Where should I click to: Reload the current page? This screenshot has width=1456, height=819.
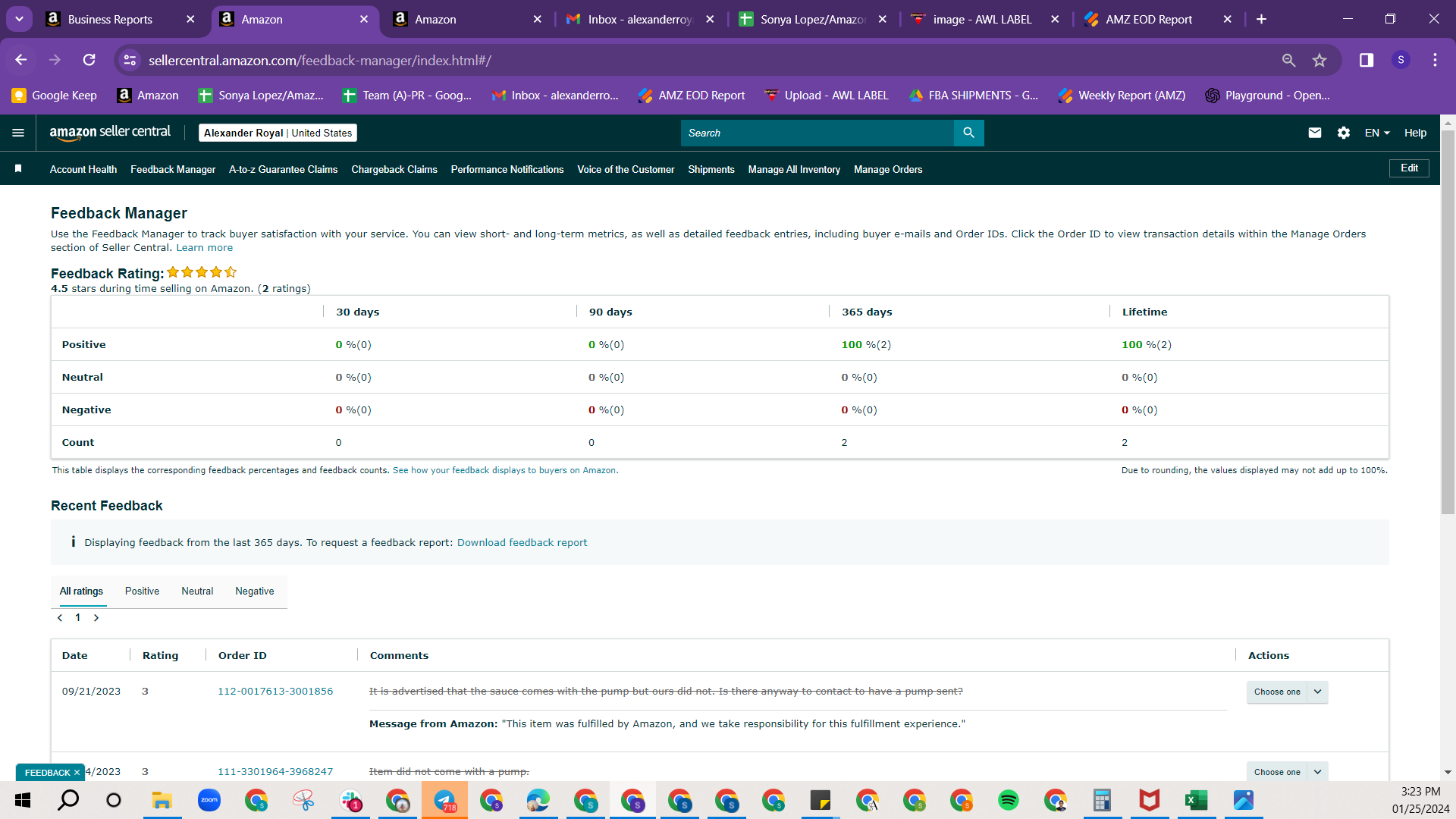tap(89, 60)
